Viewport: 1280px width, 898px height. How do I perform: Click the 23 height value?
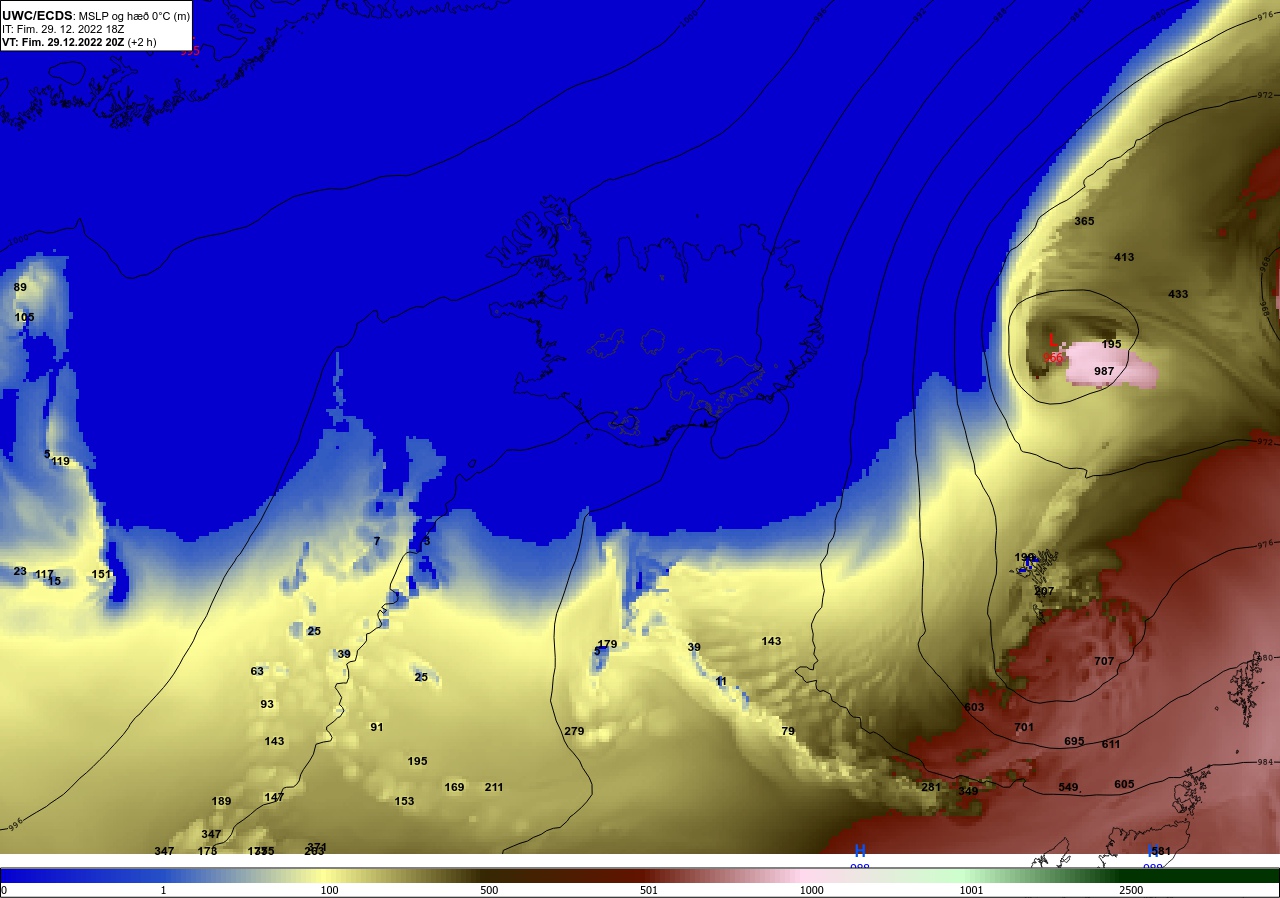[x=20, y=571]
